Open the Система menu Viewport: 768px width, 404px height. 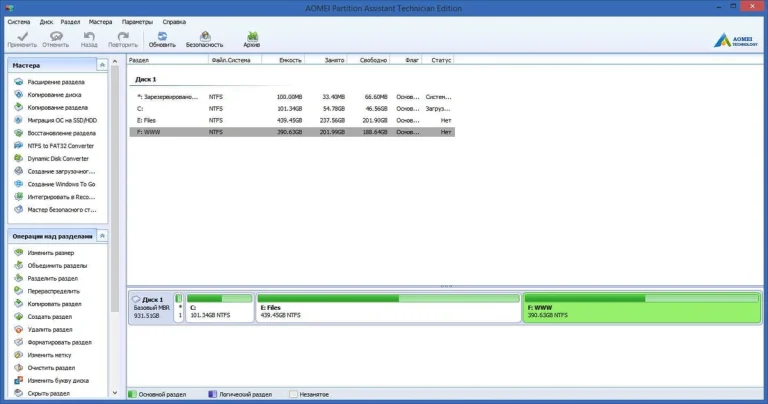[19, 22]
